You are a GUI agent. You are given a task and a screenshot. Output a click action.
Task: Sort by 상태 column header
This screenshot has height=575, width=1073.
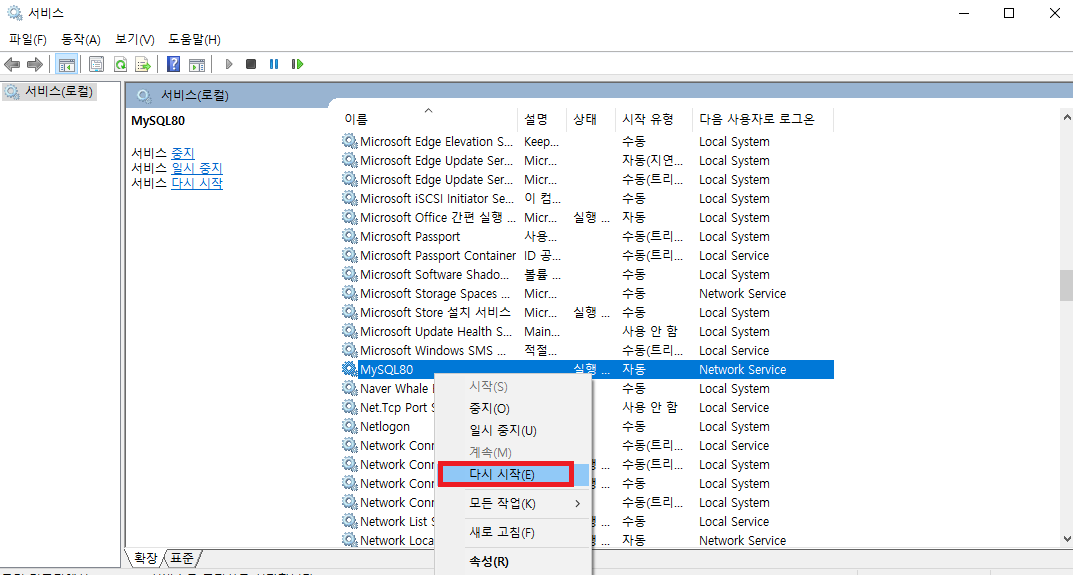click(x=591, y=119)
